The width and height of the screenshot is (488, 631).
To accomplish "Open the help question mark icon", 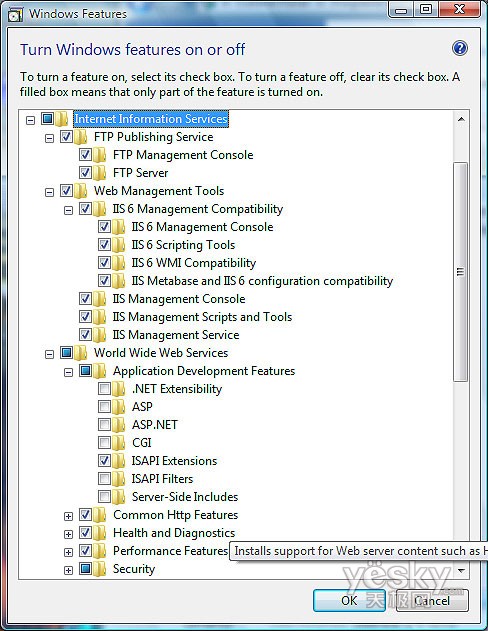I will point(460,48).
